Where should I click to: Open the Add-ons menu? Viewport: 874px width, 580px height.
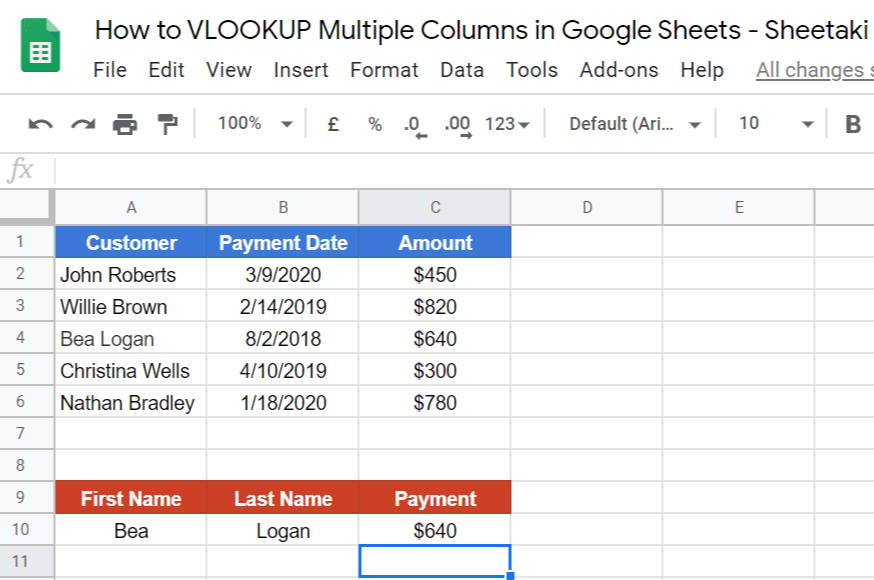pyautogui.click(x=618, y=70)
